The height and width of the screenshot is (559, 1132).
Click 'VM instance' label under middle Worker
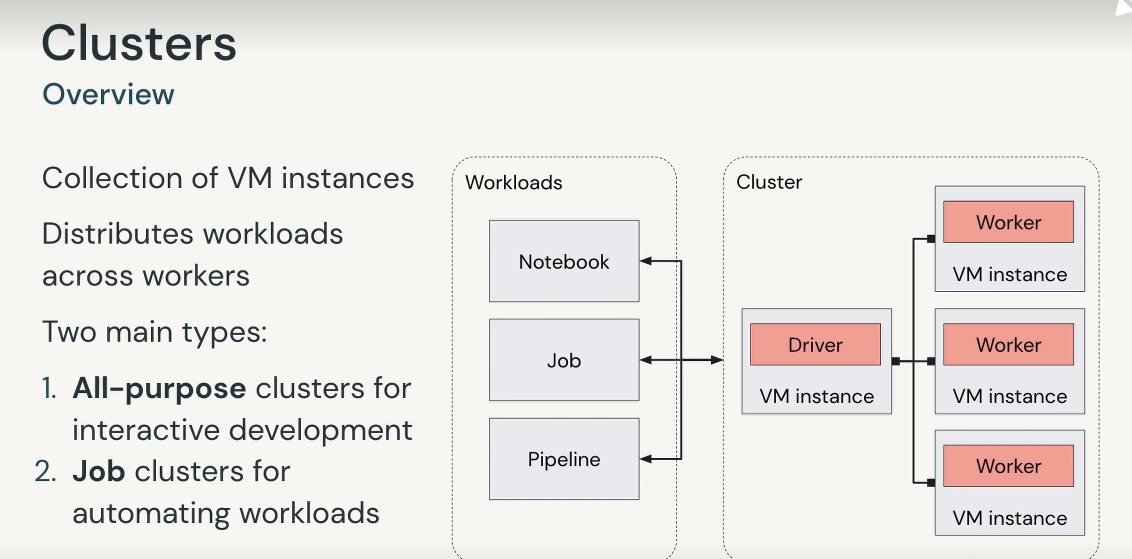[x=1009, y=396]
